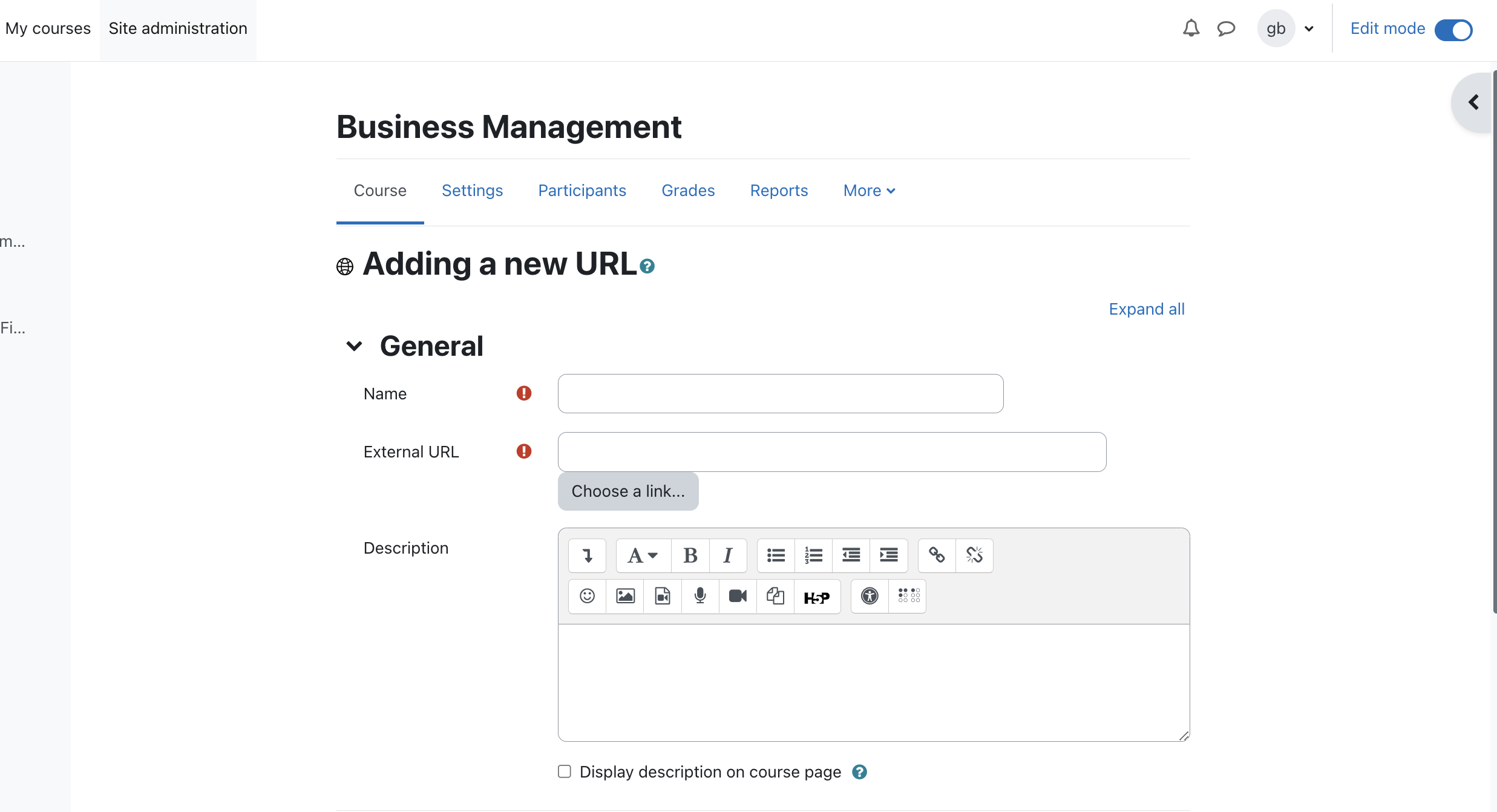1497x812 pixels.
Task: Insert H5P content from editor toolbar
Action: (x=817, y=596)
